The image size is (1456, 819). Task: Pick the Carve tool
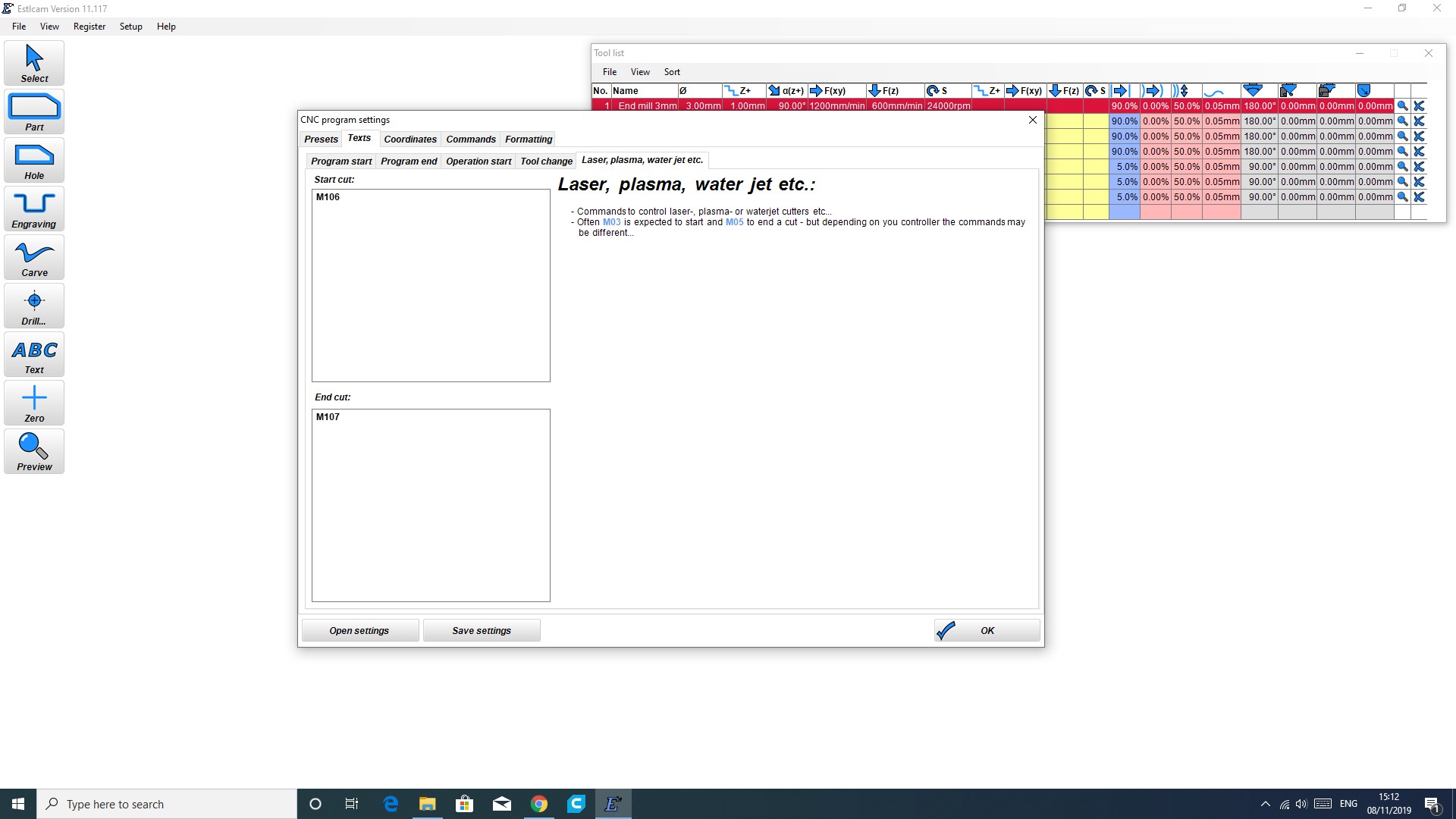(34, 257)
